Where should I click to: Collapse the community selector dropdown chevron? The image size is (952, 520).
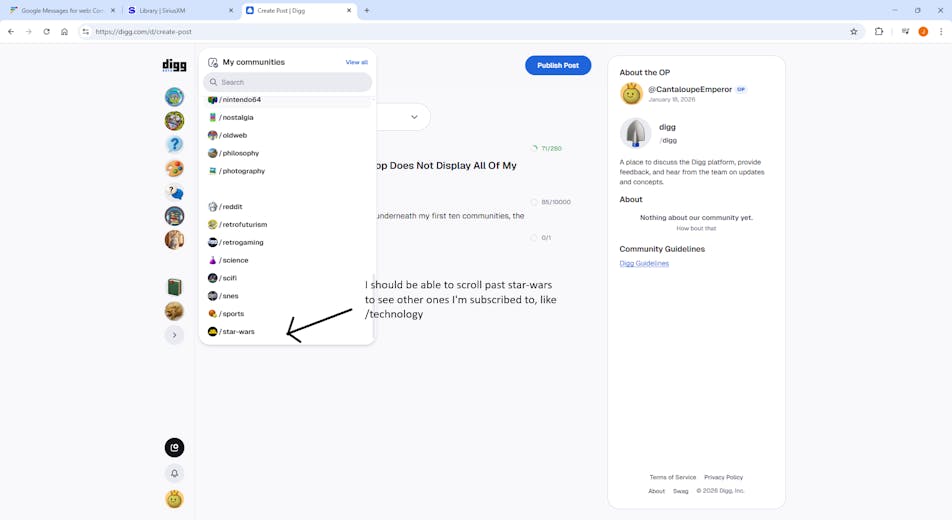click(x=414, y=117)
